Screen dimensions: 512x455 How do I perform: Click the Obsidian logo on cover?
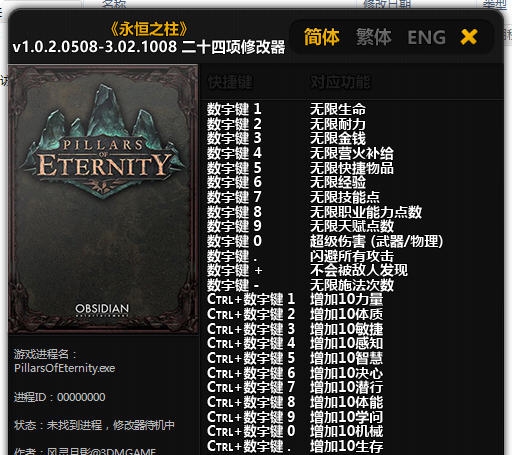(102, 310)
